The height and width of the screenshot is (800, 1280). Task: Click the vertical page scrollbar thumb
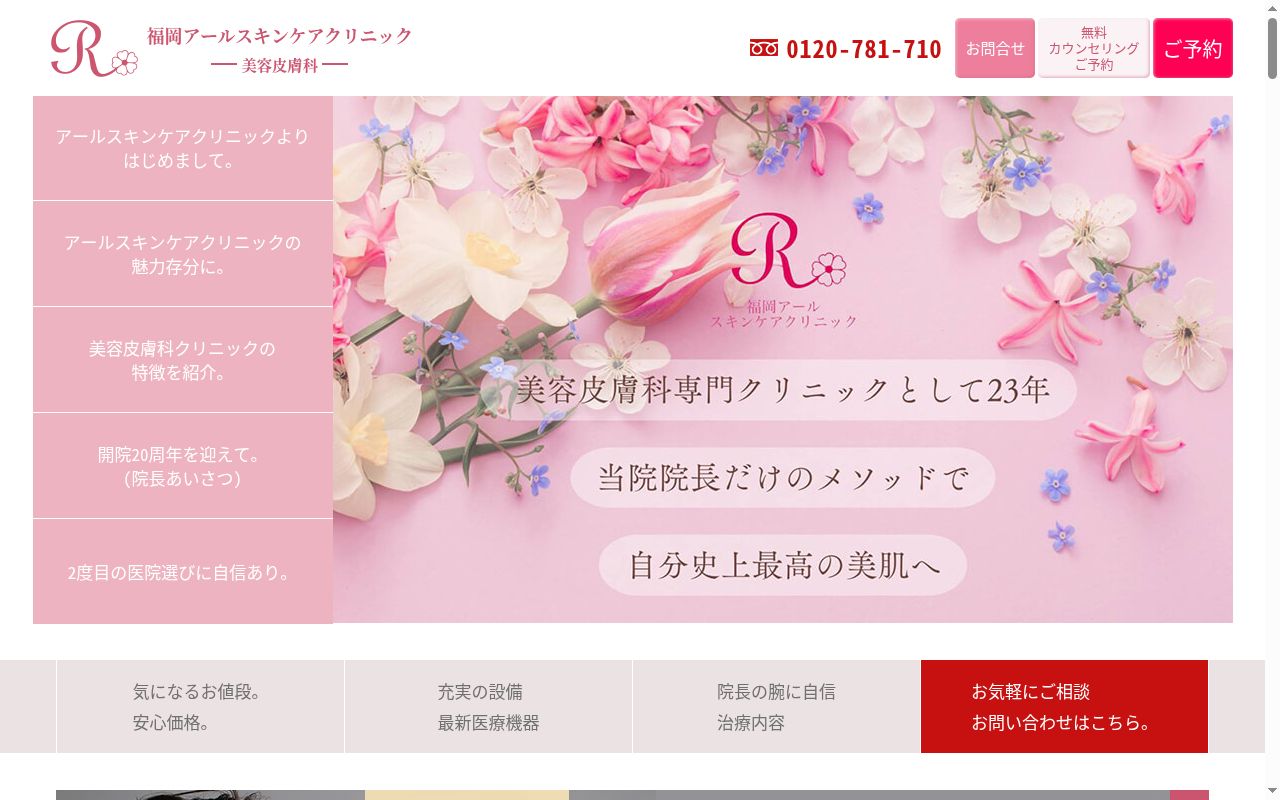1272,48
